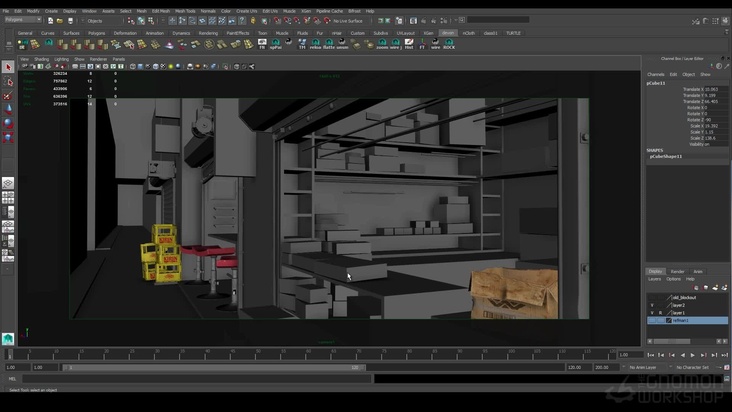Click the play backward button
Image resolution: width=732 pixels, height=412 pixels.
[x=683, y=356]
